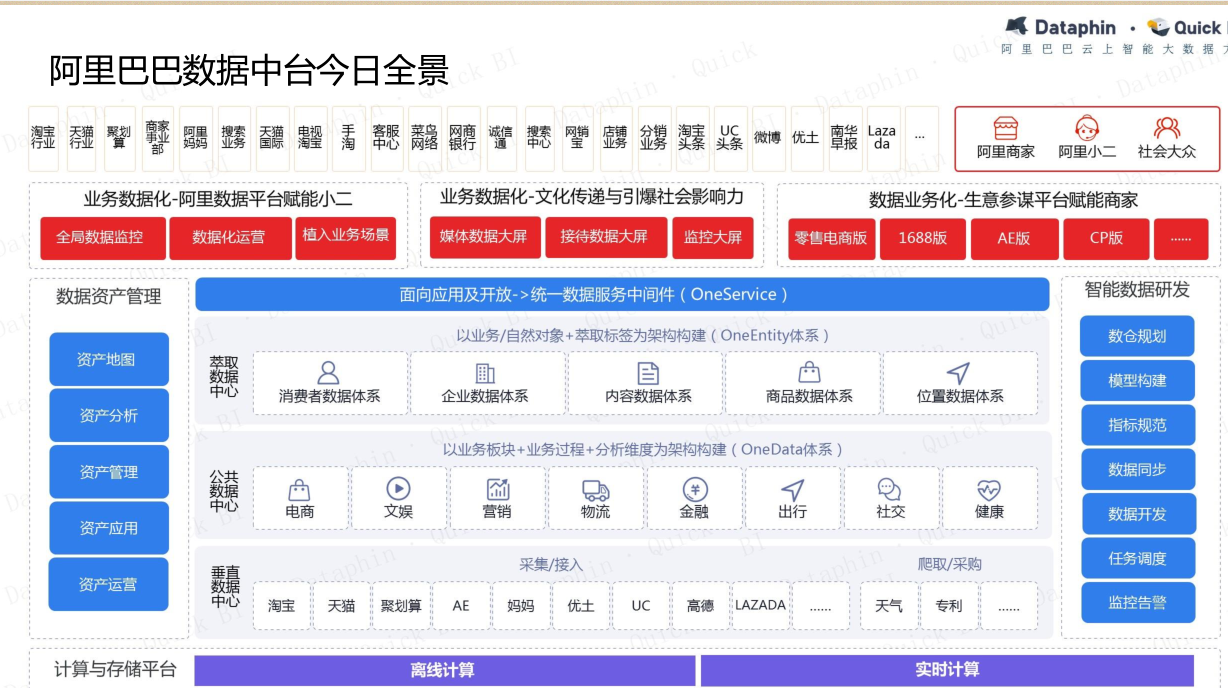
Task: Select the 模型构建 button
Action: click(x=1137, y=381)
